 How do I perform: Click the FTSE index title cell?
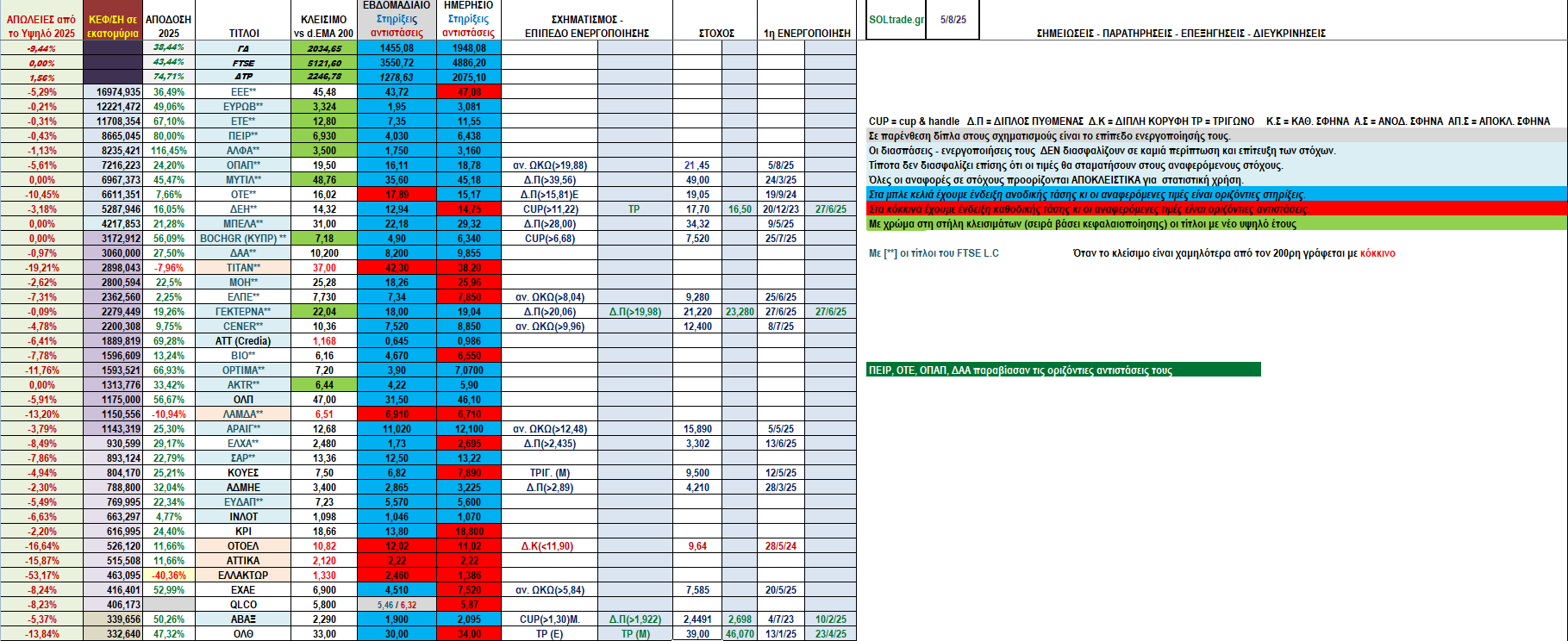[x=244, y=63]
